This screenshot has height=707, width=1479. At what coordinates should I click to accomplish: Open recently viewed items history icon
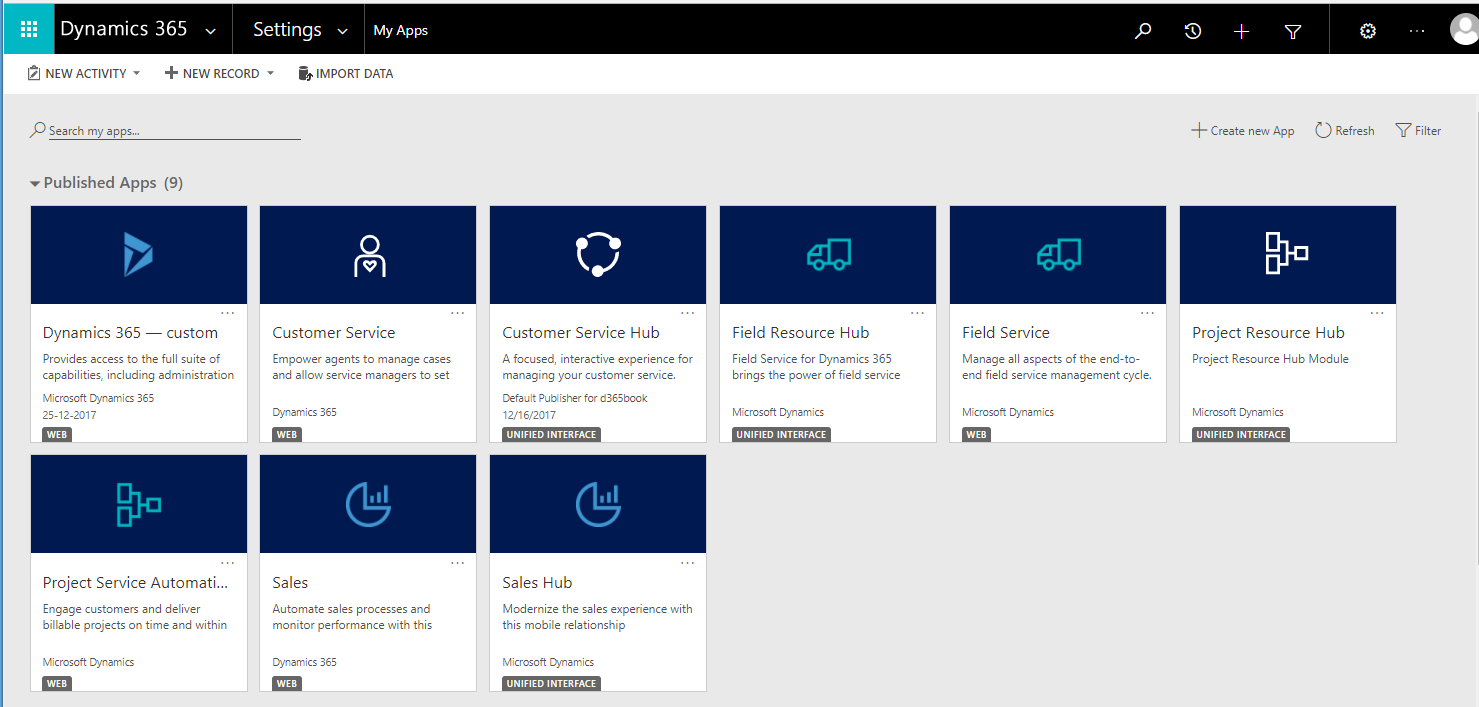click(1192, 31)
